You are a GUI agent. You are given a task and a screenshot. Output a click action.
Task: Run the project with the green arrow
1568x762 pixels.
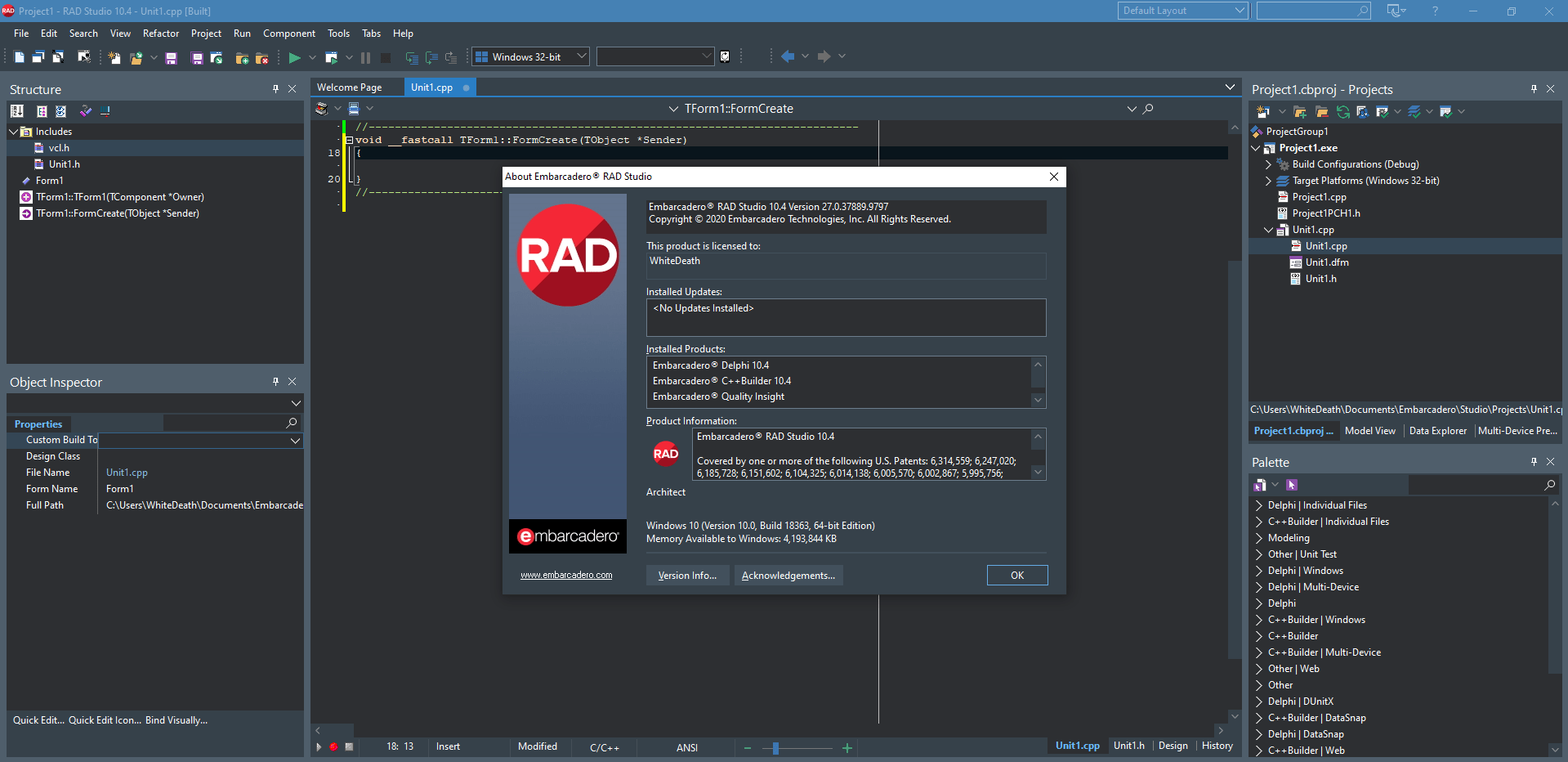point(294,57)
